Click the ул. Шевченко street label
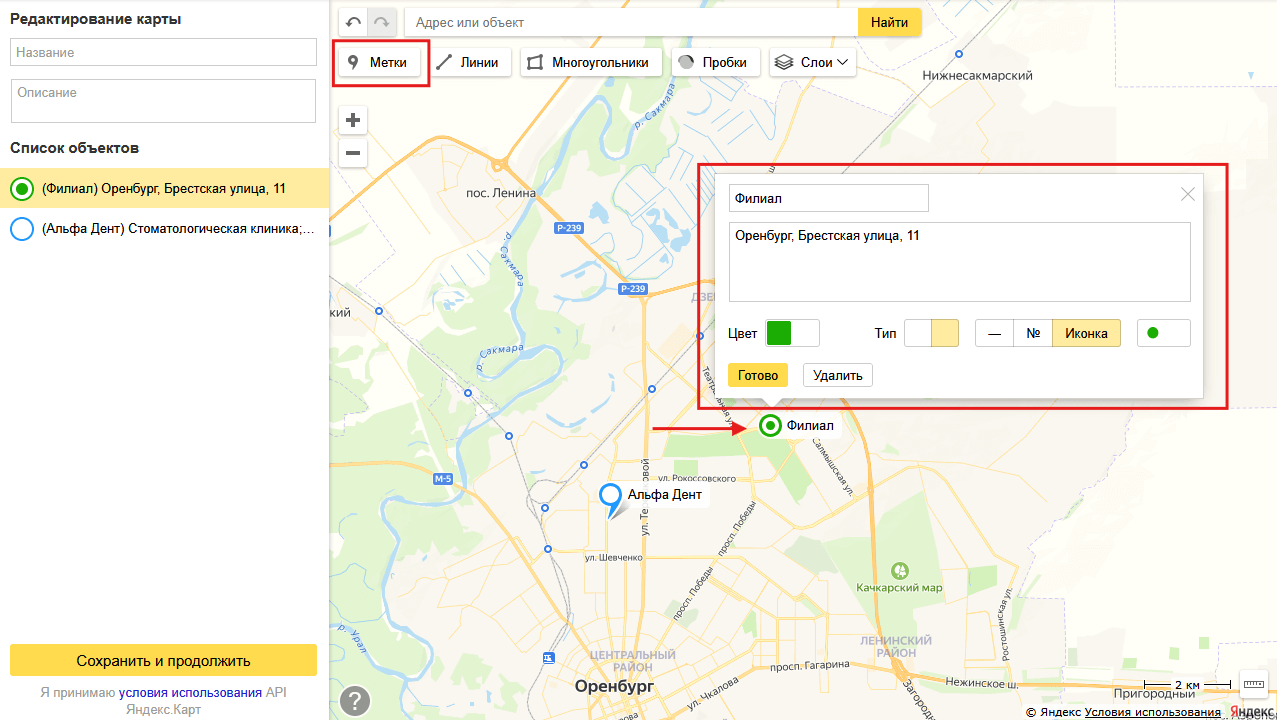Screen dimensions: 1277x720 (614, 558)
